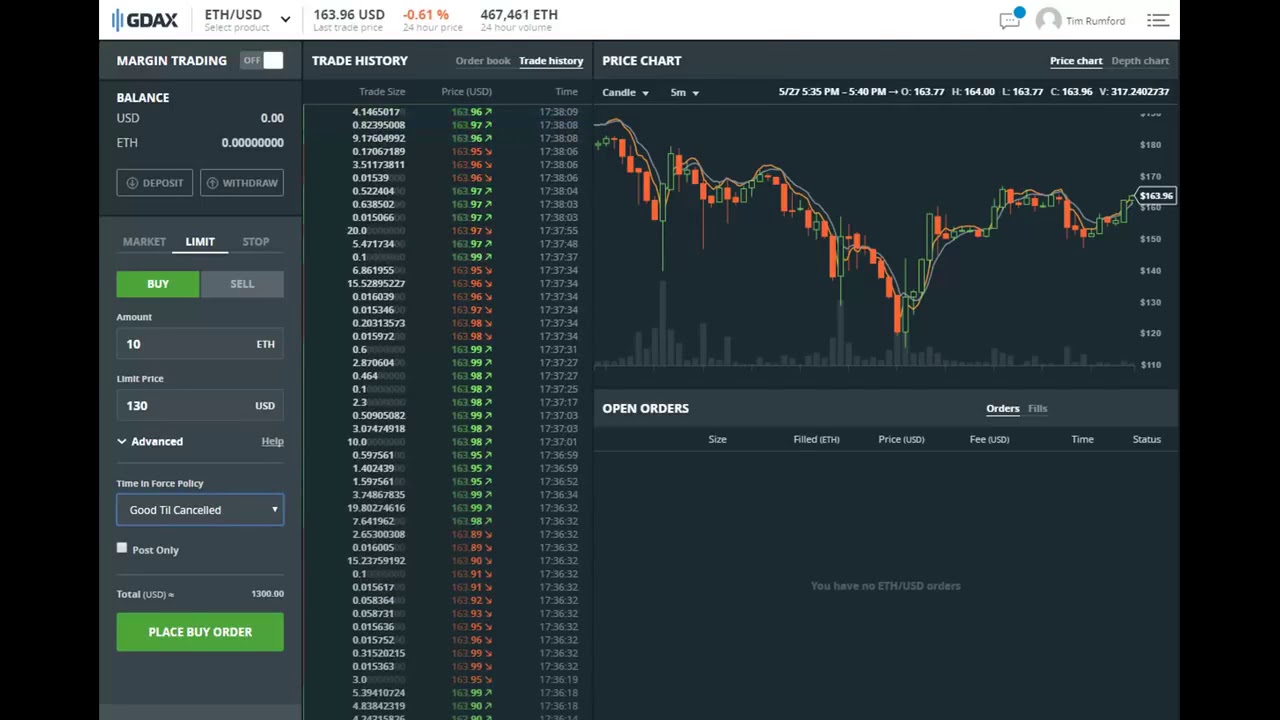Click the USD balance 0.00 value
1280x720 pixels.
pos(272,118)
